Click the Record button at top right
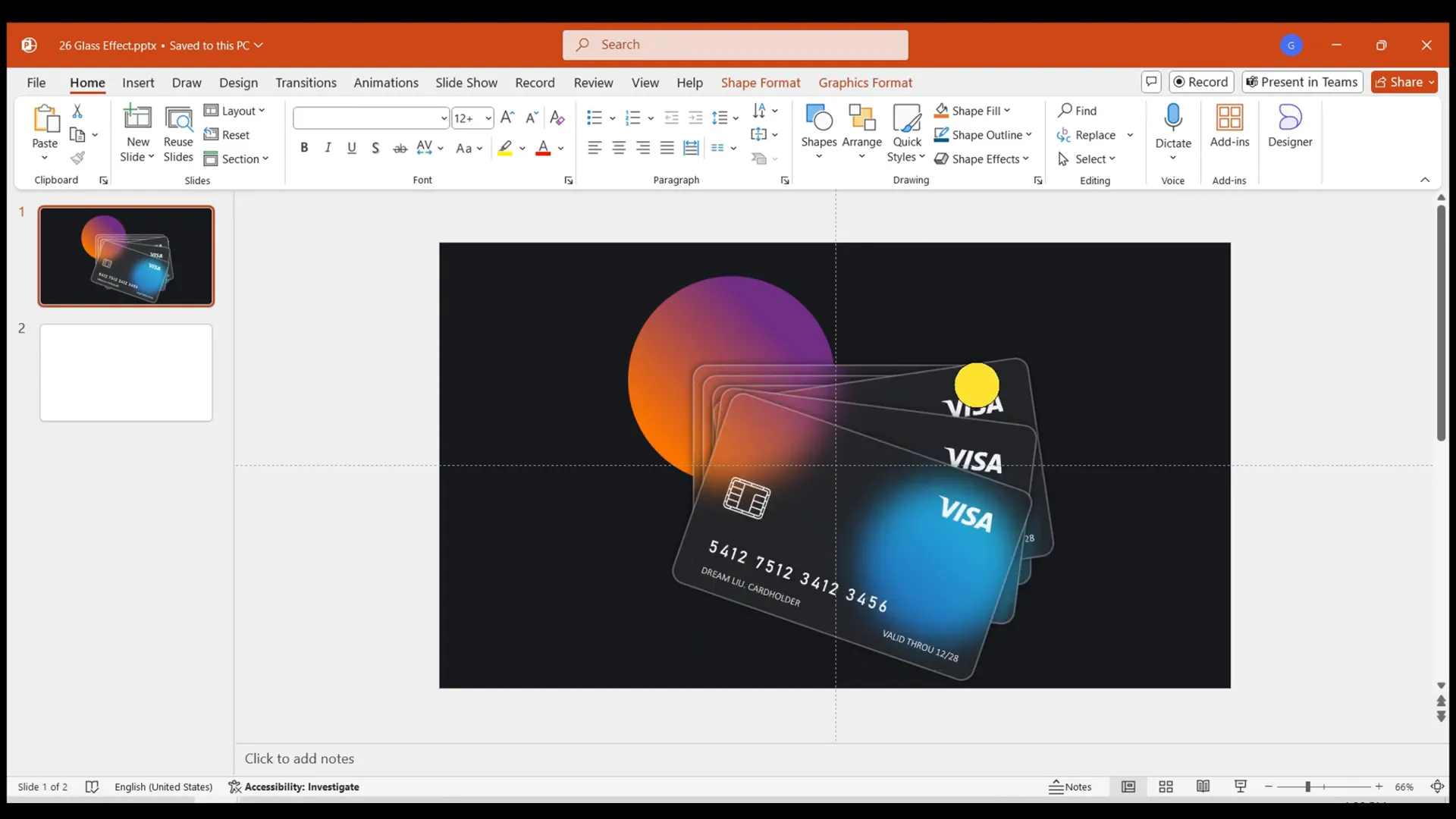Viewport: 1456px width, 819px height. click(1201, 82)
